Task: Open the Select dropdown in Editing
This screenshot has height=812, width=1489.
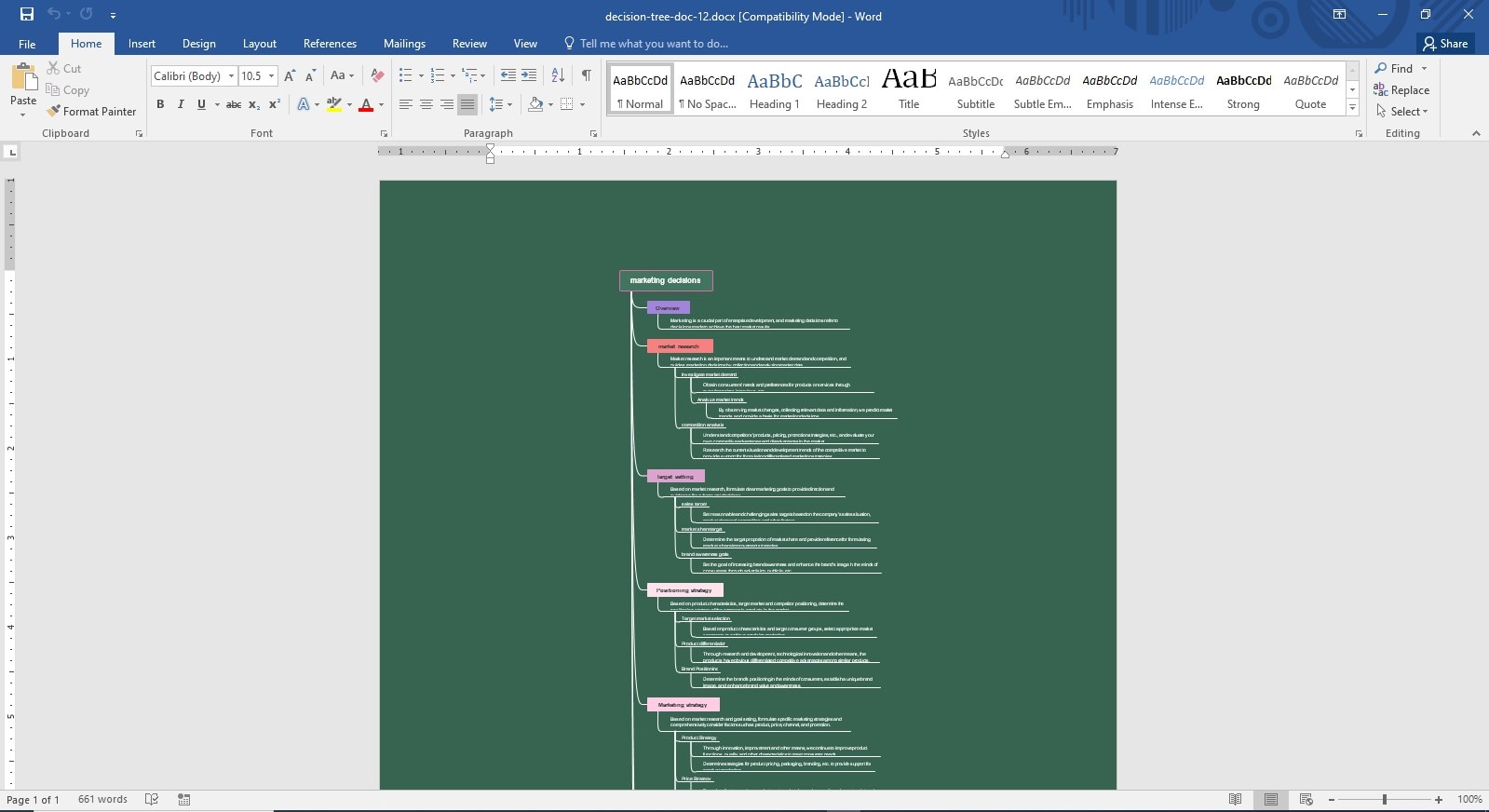Action: 1402,112
